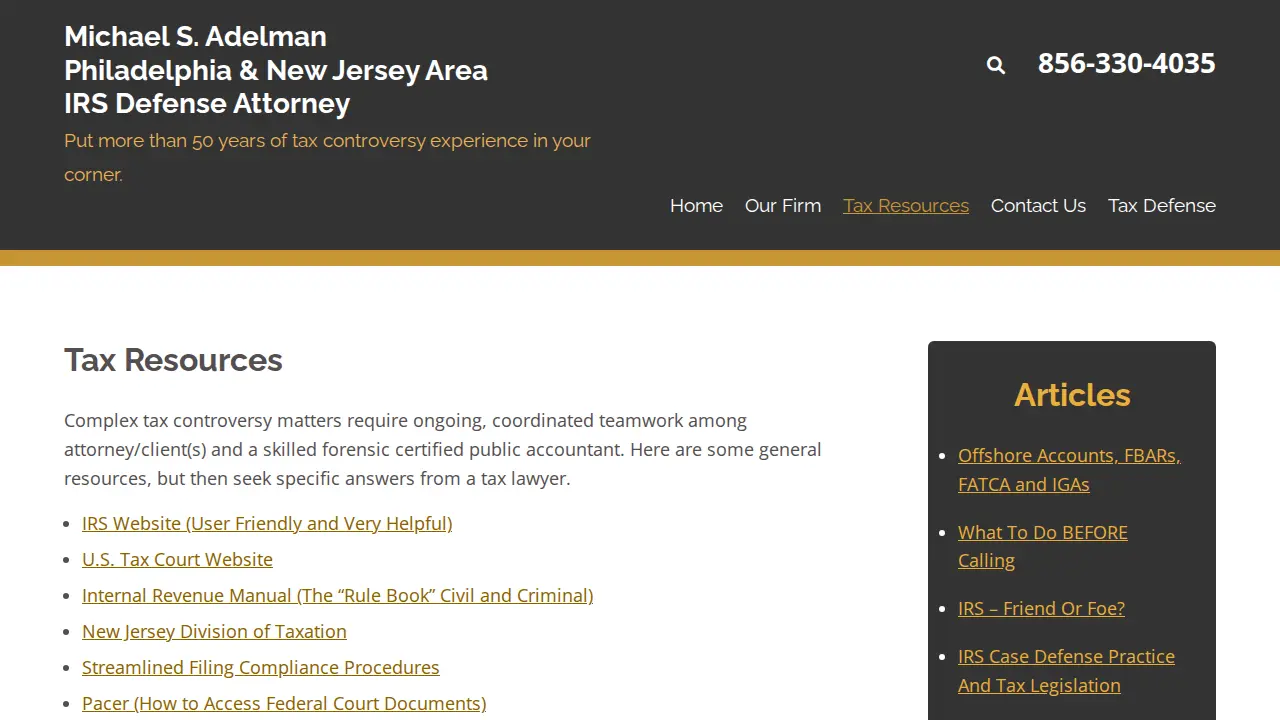Viewport: 1280px width, 720px height.
Task: Click the Pacer federal court documents link
Action: (284, 703)
